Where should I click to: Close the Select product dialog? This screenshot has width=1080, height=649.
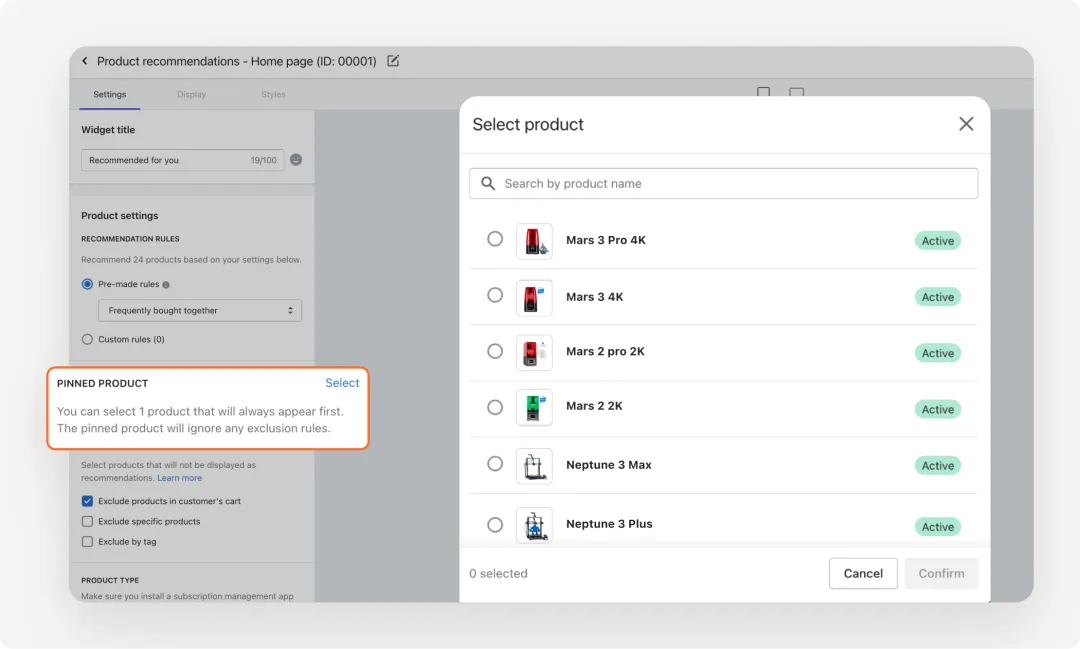(x=966, y=124)
